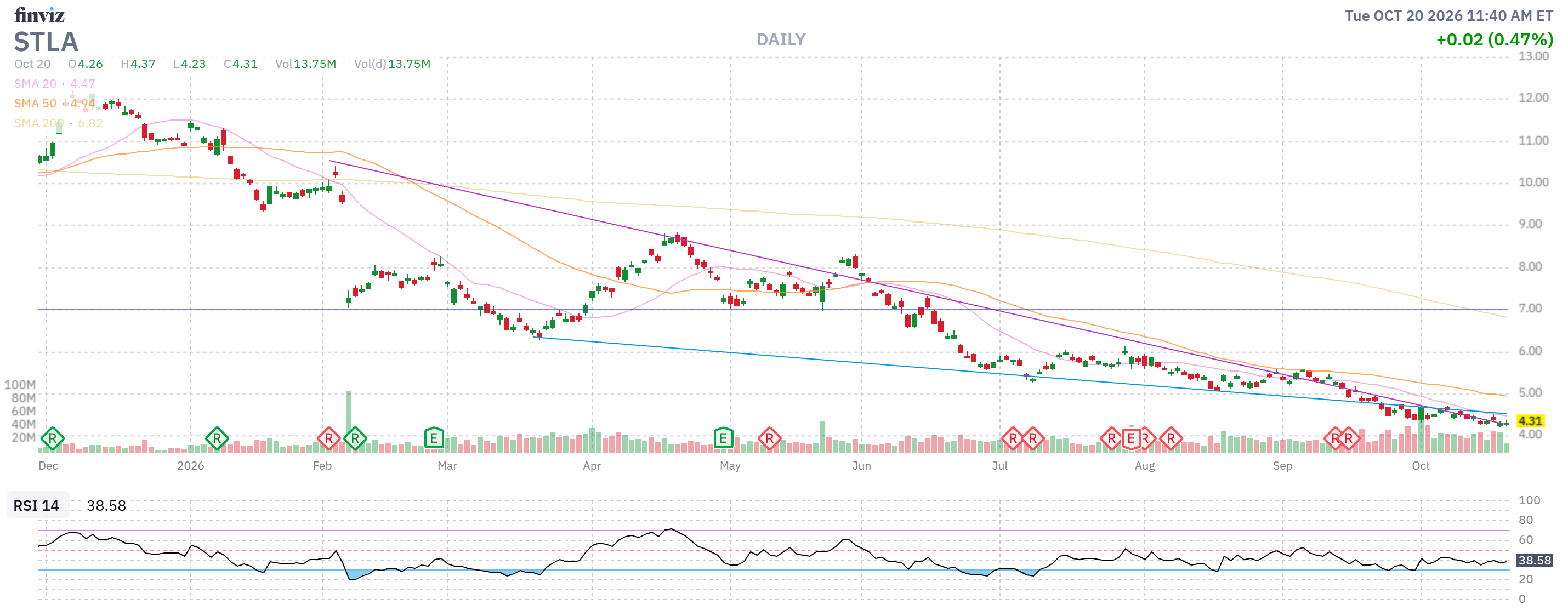Open the second red R marker after Sep
The width and height of the screenshot is (1568, 616).
pyautogui.click(x=1349, y=438)
